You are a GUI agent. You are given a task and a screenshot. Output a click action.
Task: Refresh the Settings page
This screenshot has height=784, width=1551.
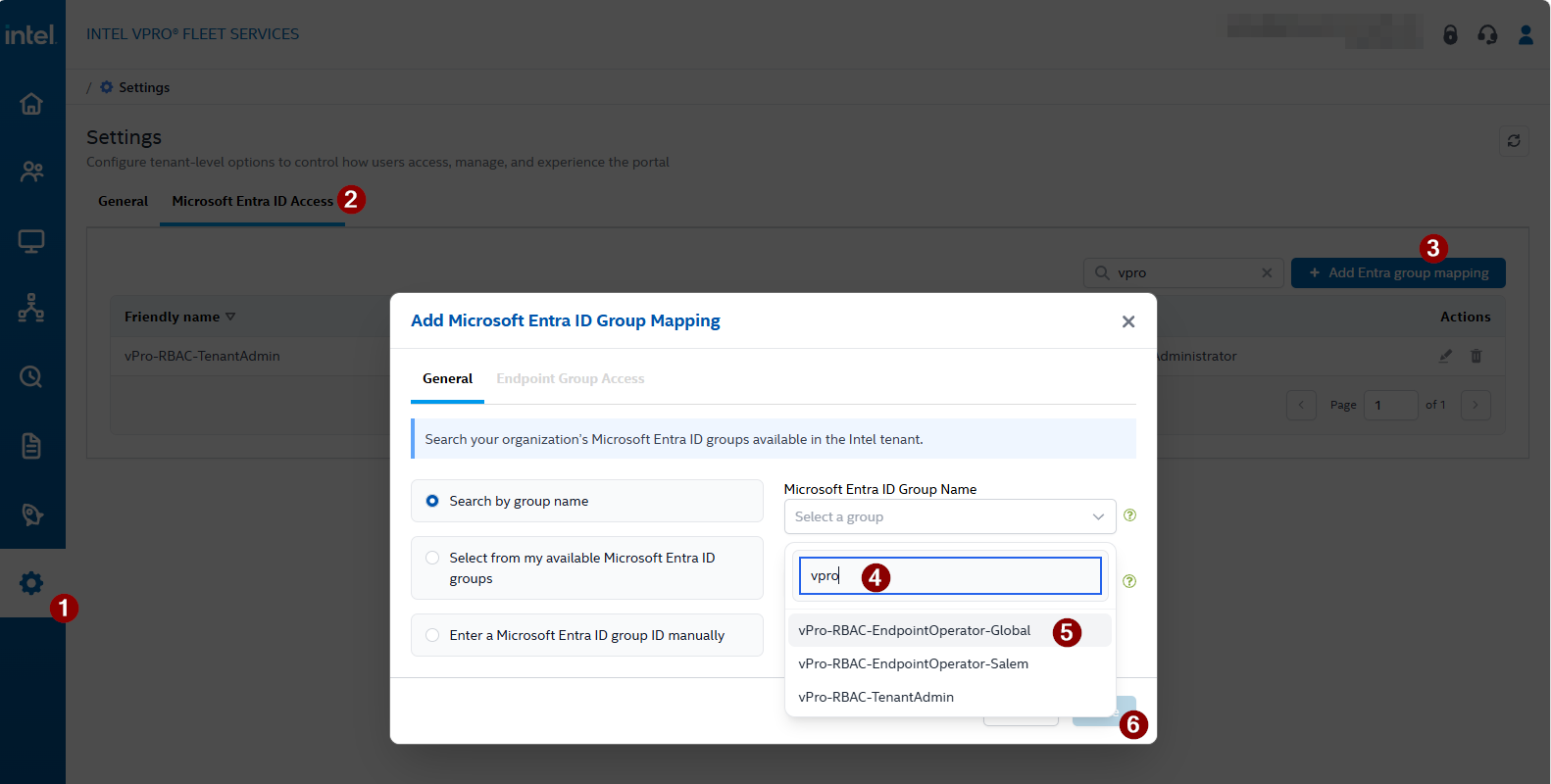(1514, 141)
